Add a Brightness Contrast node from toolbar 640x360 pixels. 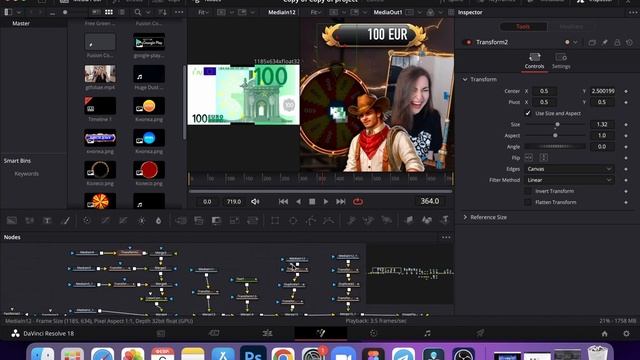click(141, 220)
